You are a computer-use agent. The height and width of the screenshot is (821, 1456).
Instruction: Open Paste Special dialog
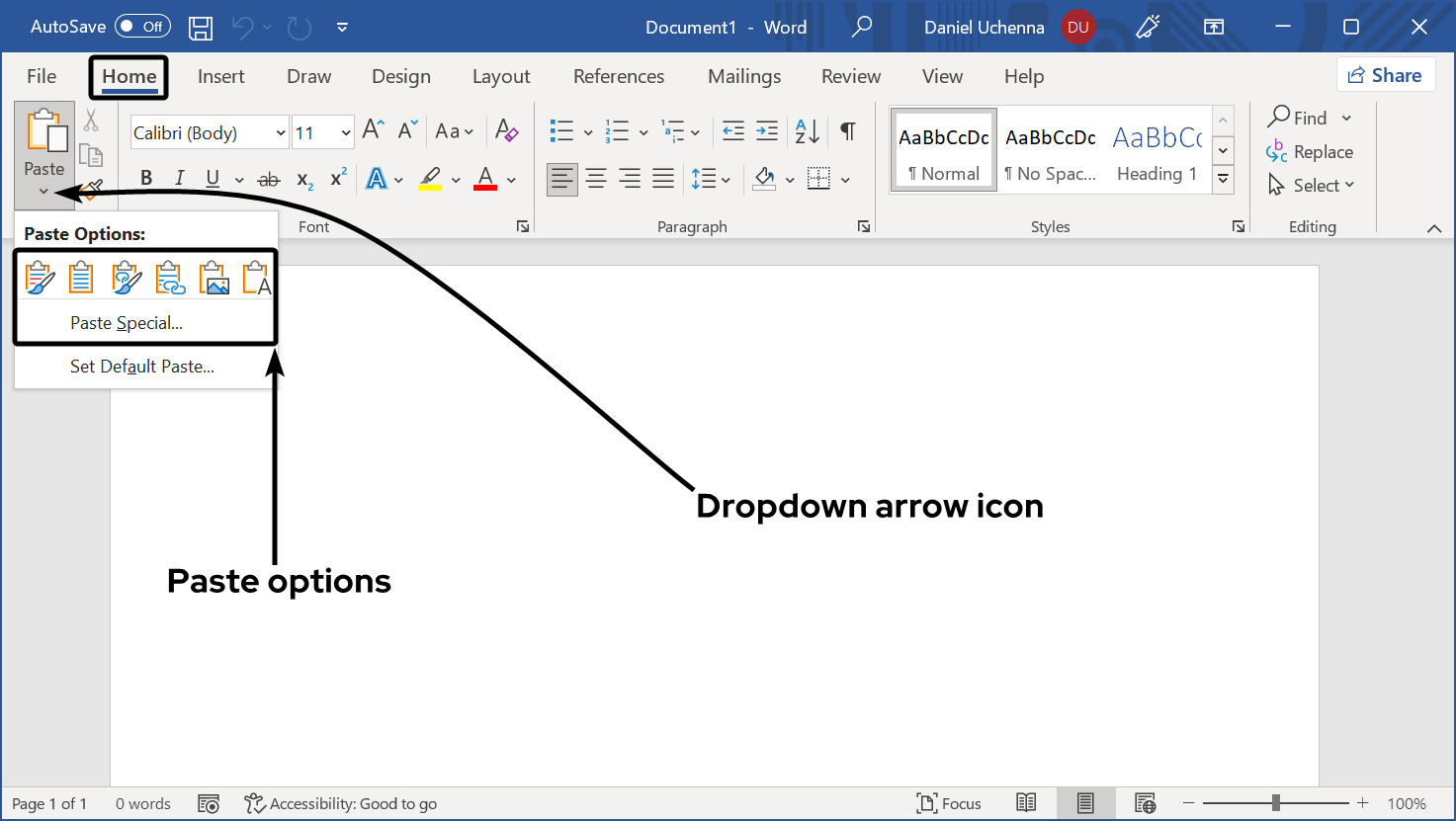[126, 322]
